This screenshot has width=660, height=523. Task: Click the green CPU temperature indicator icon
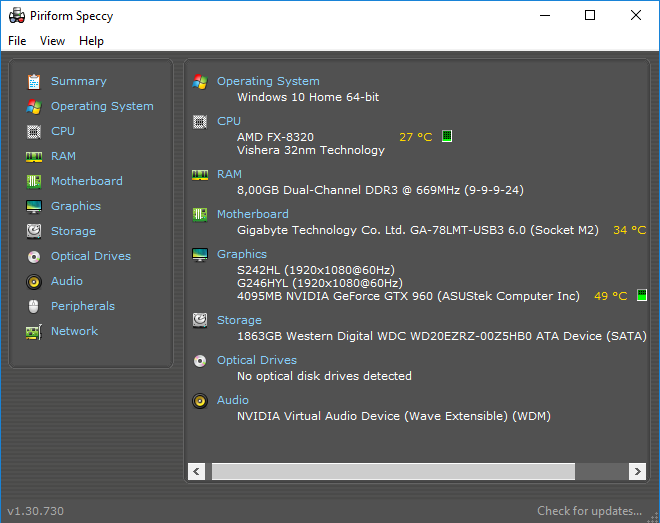click(447, 136)
